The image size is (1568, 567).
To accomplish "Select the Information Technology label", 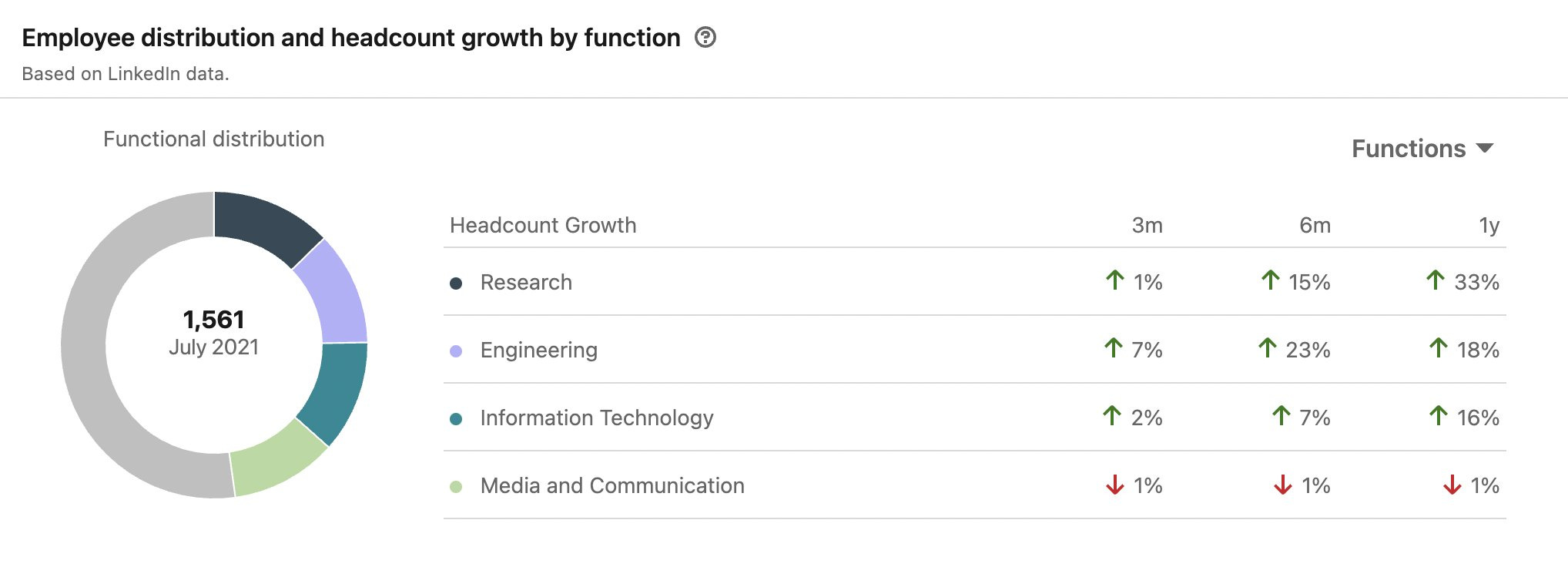I will 596,418.
